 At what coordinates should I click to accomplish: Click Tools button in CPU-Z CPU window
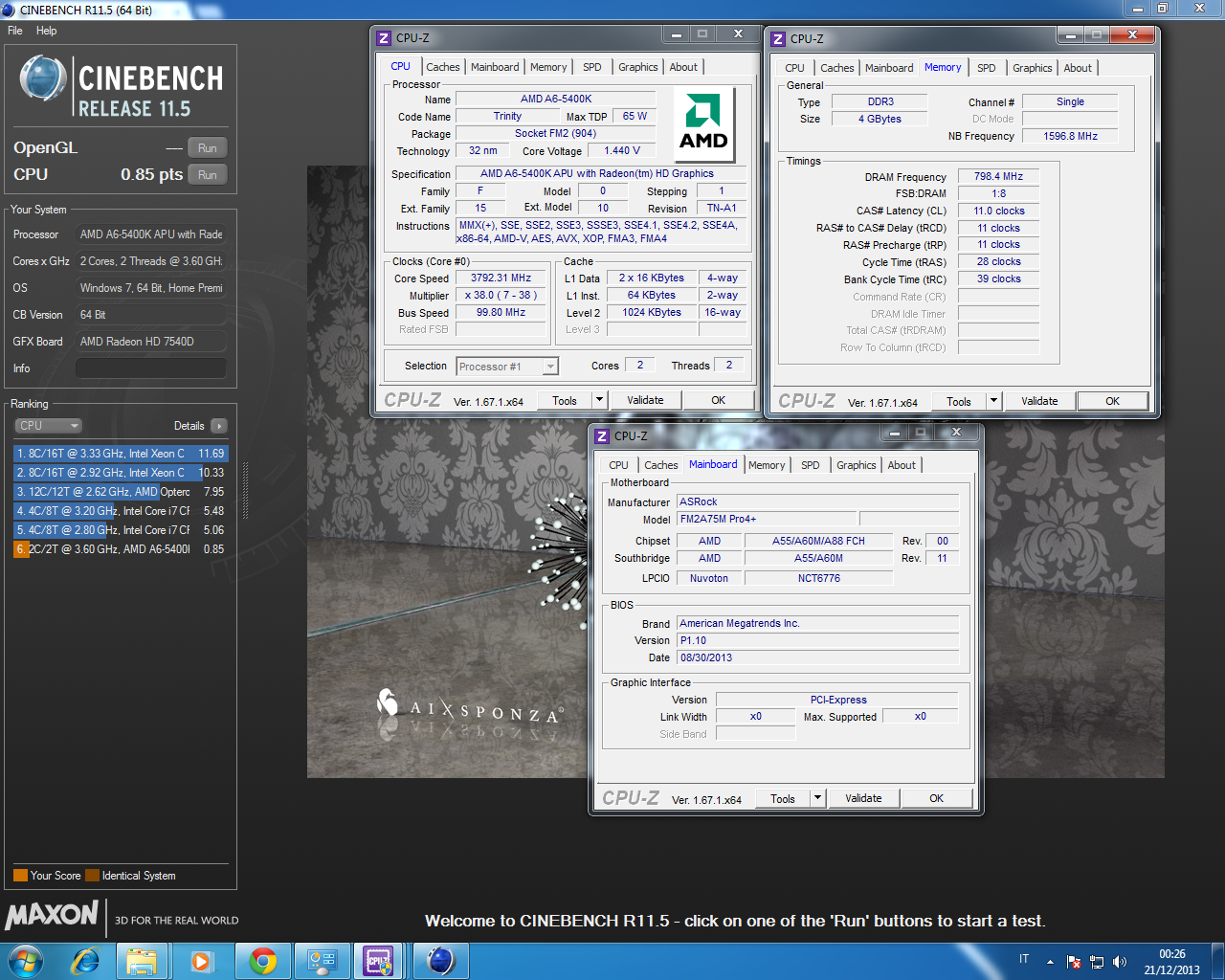(565, 401)
